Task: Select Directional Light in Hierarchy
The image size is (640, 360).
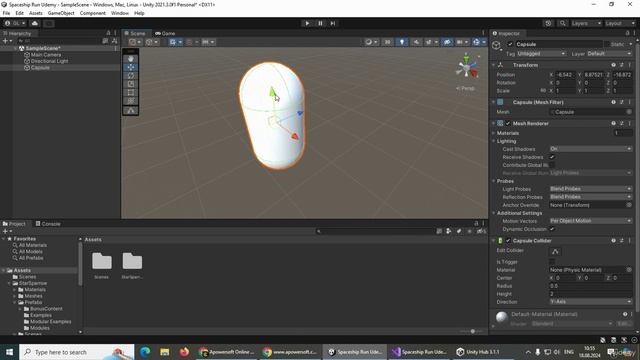Action: [49, 61]
